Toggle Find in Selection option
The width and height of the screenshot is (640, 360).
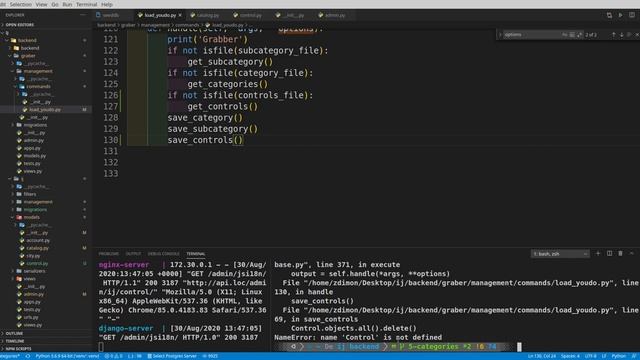coord(629,35)
